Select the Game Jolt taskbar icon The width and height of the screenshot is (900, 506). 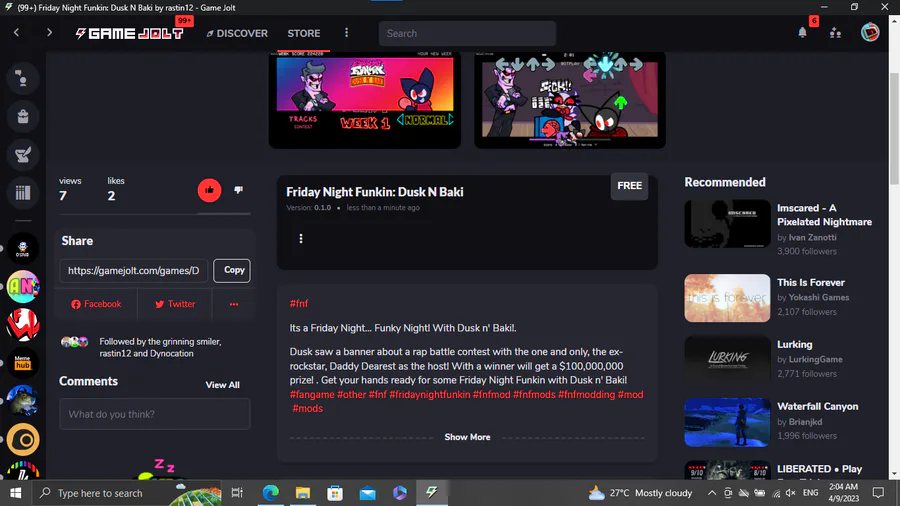tap(432, 493)
